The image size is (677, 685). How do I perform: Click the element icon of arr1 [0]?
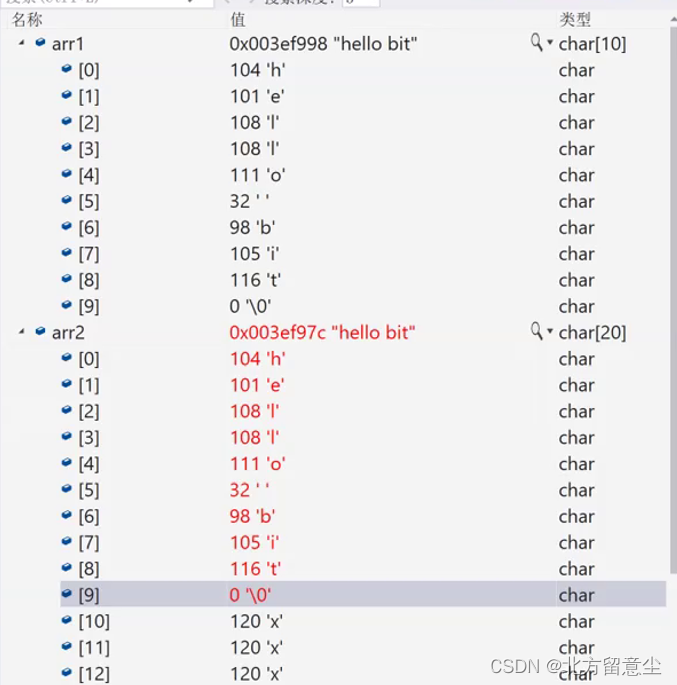[x=67, y=70]
